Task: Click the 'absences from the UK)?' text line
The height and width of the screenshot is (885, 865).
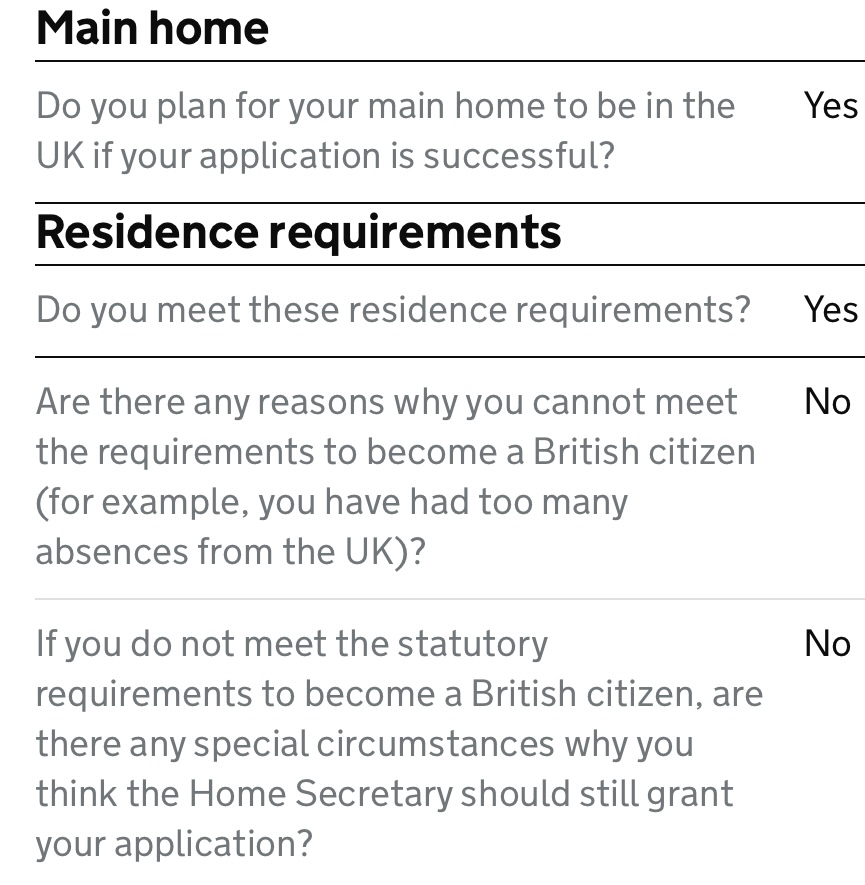Action: pyautogui.click(x=230, y=552)
